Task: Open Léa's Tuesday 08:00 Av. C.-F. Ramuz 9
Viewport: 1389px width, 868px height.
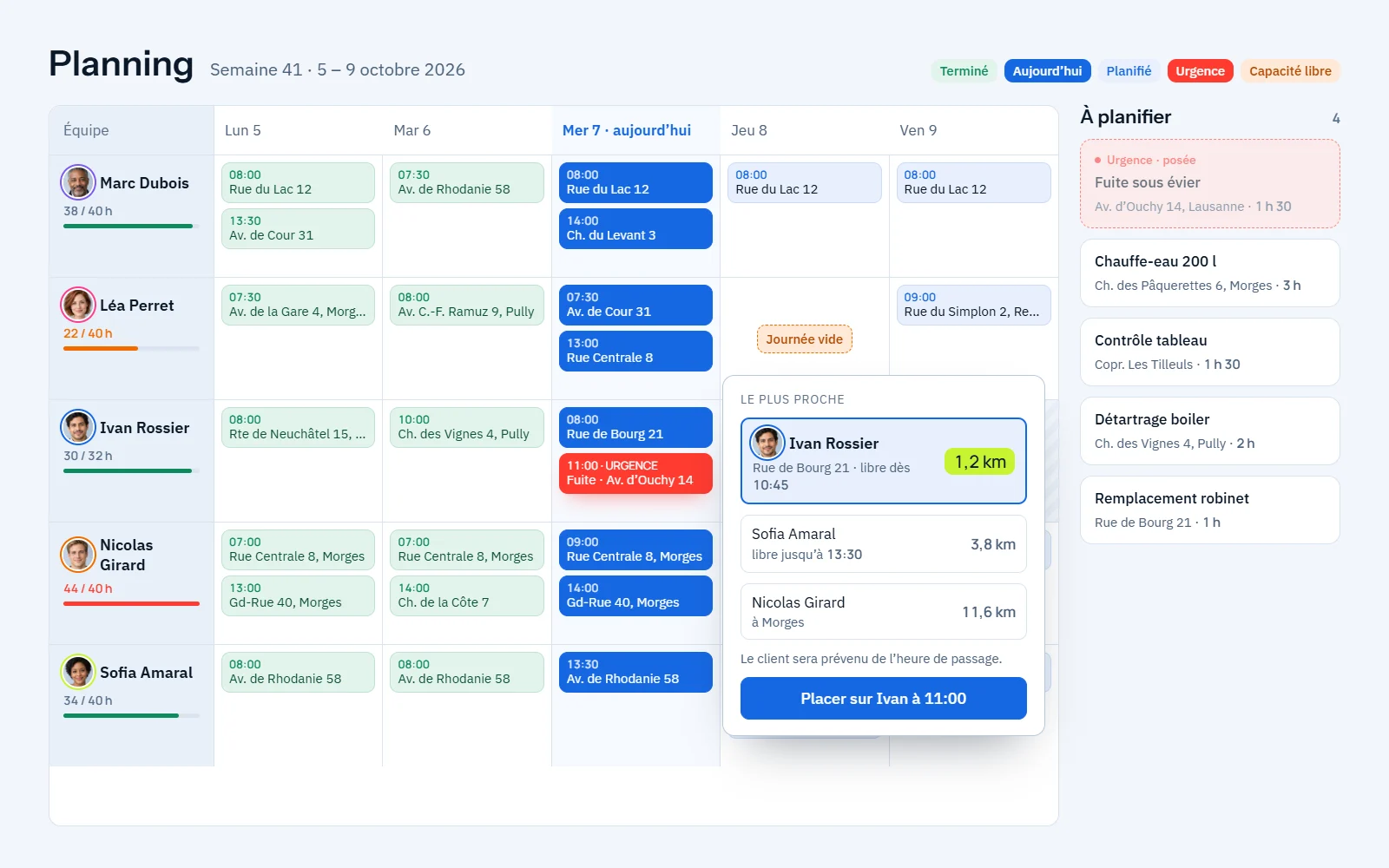Action: coord(467,305)
